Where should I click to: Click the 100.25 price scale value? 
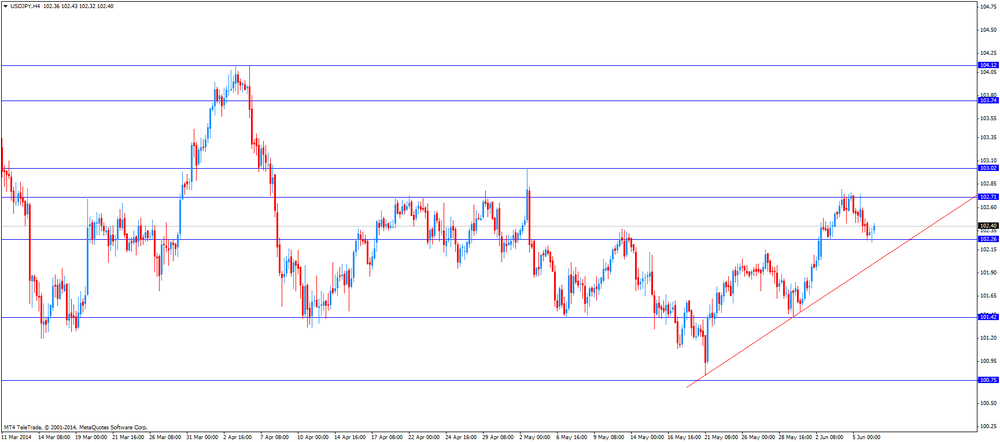pyautogui.click(x=989, y=427)
